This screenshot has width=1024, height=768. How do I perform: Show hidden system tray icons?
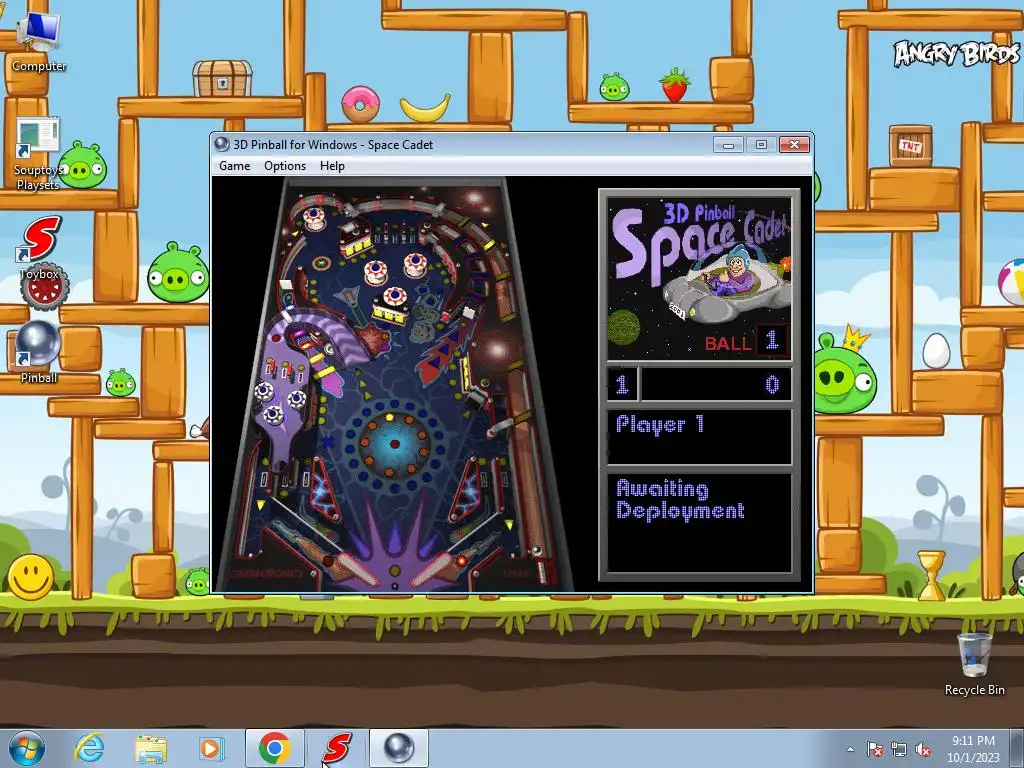coord(850,749)
